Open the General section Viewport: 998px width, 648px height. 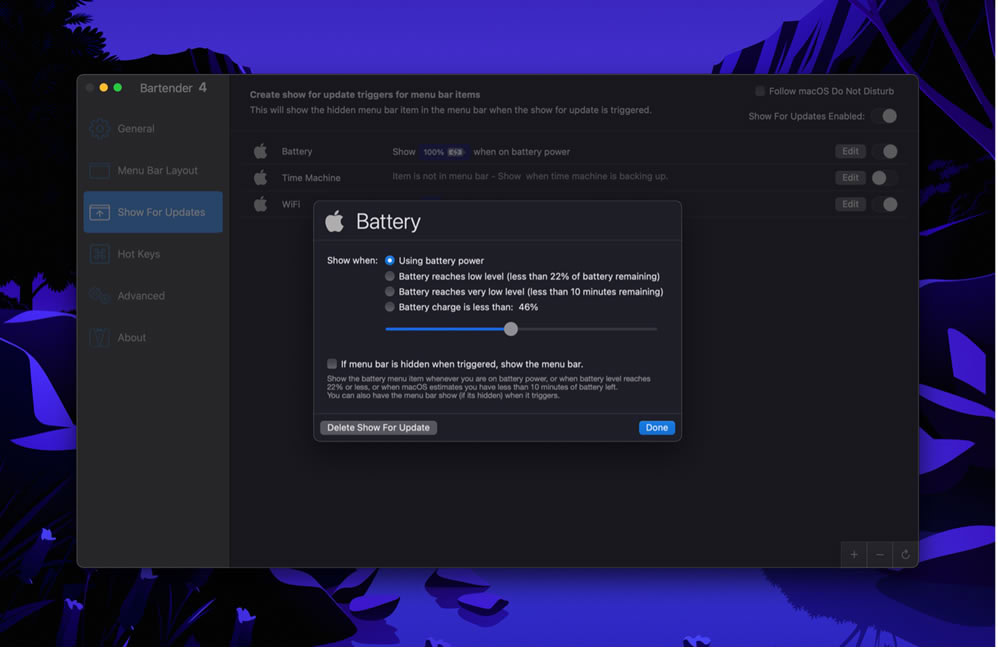pos(153,129)
